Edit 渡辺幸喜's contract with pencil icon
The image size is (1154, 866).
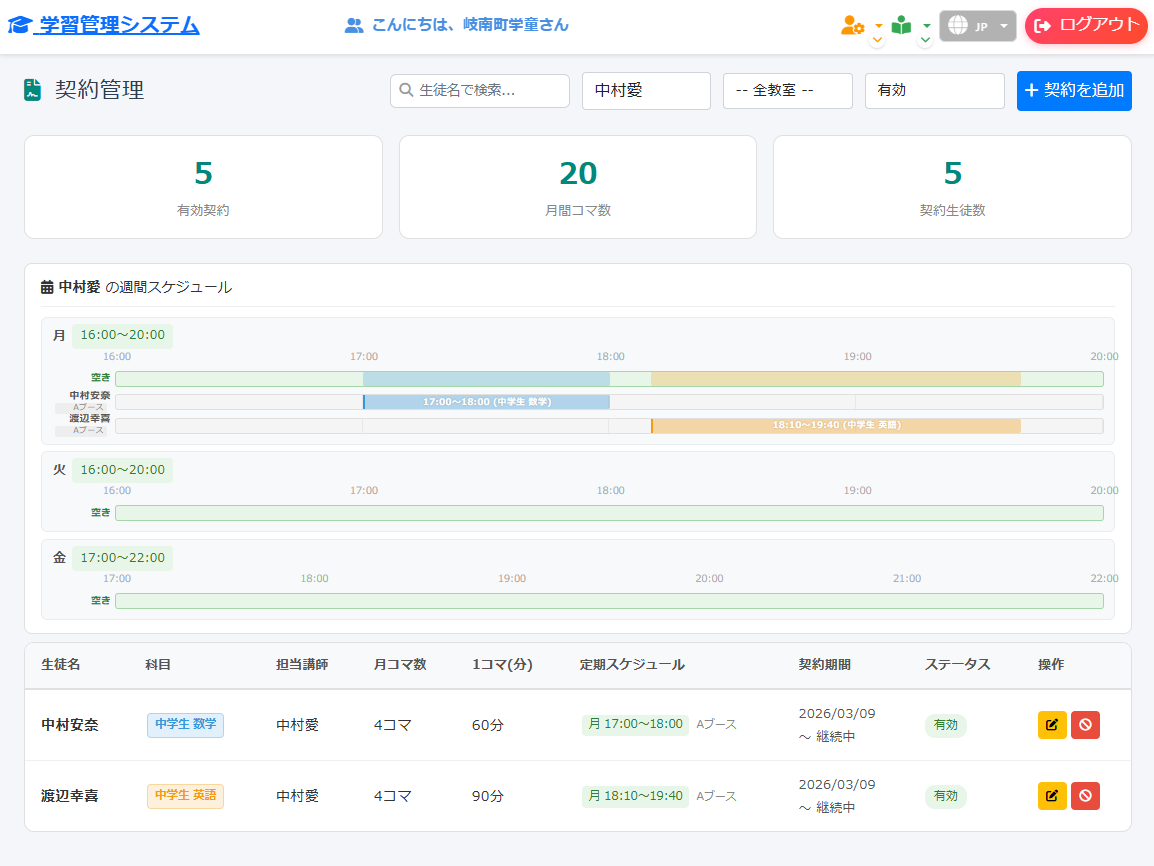click(1052, 796)
